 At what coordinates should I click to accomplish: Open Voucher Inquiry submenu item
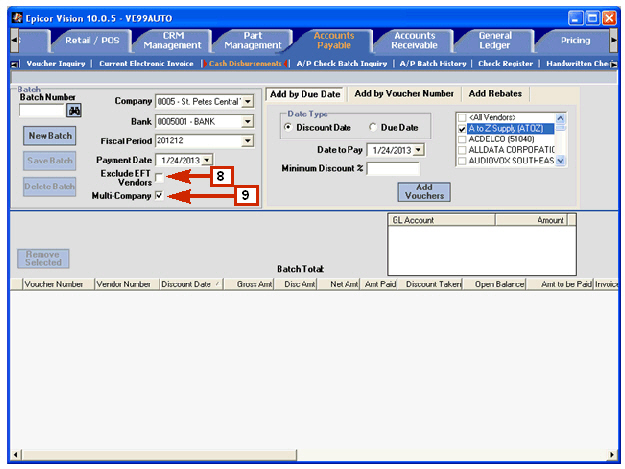pos(56,63)
